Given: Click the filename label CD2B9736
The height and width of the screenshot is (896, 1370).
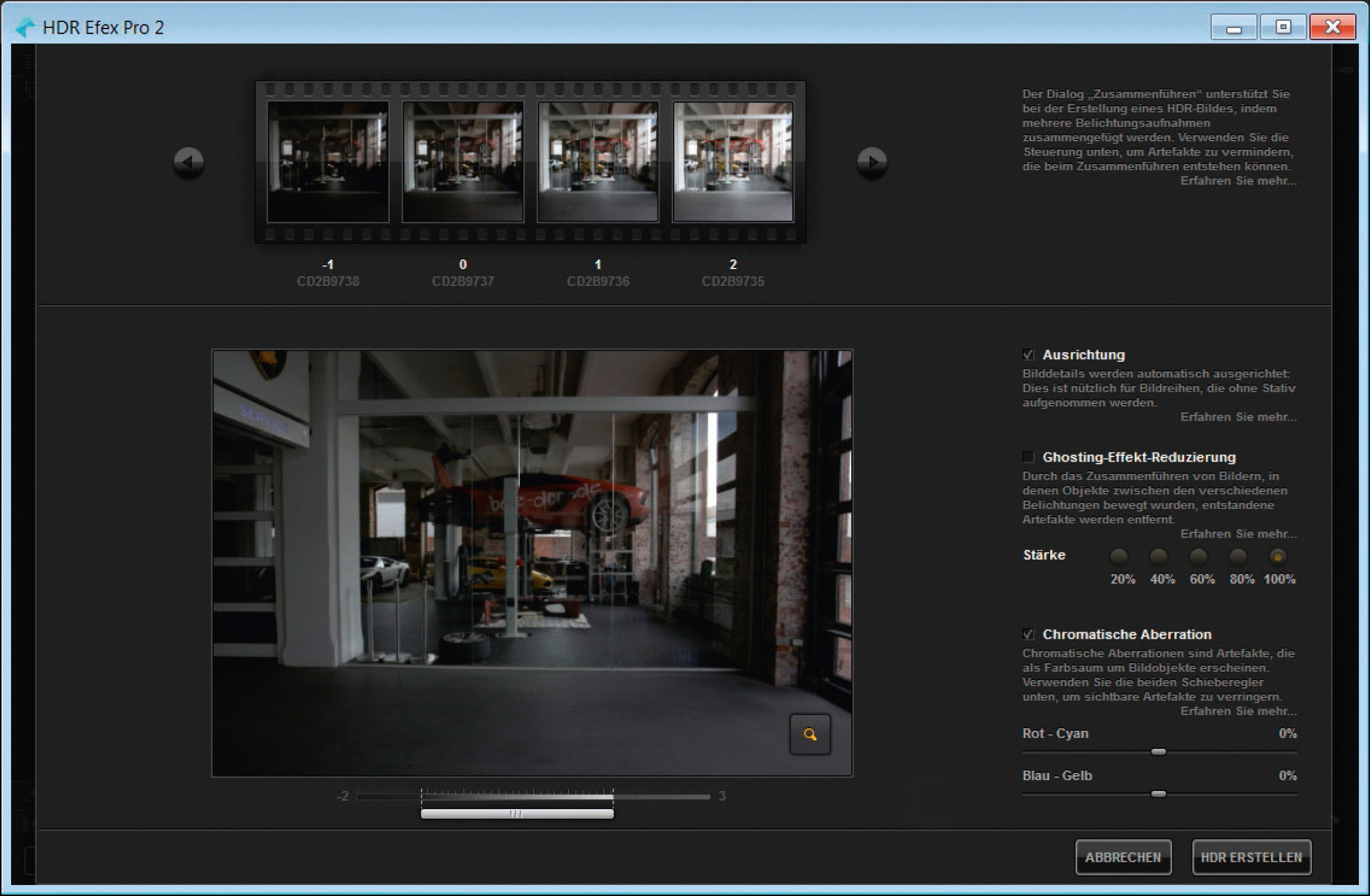Looking at the screenshot, I should point(598,281).
